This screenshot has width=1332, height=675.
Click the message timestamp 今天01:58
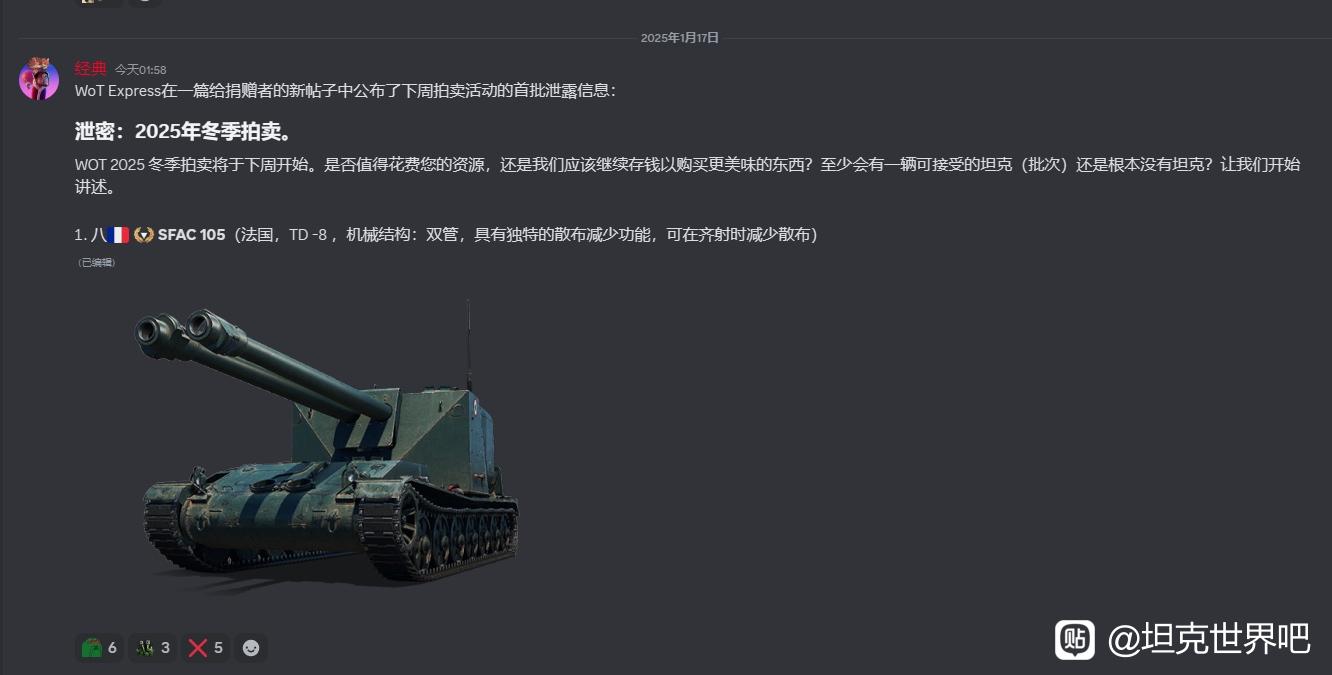coord(140,70)
